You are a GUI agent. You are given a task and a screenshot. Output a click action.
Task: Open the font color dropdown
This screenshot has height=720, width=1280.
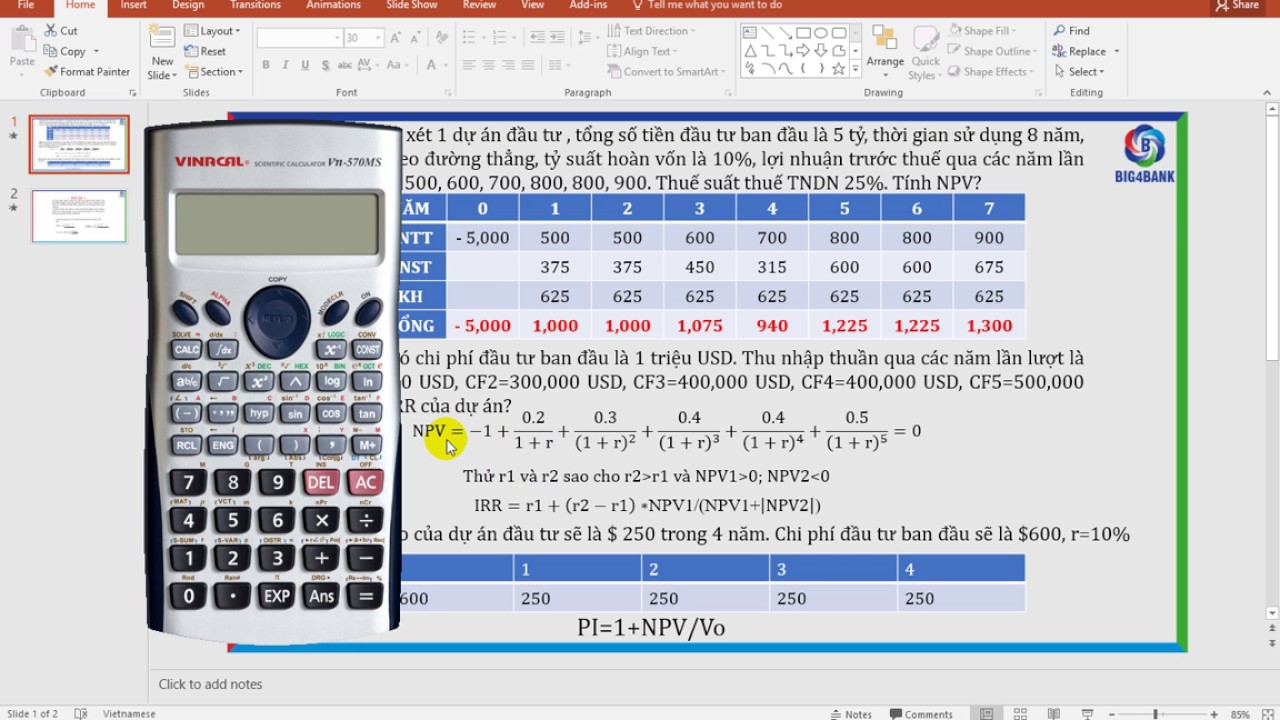[445, 65]
